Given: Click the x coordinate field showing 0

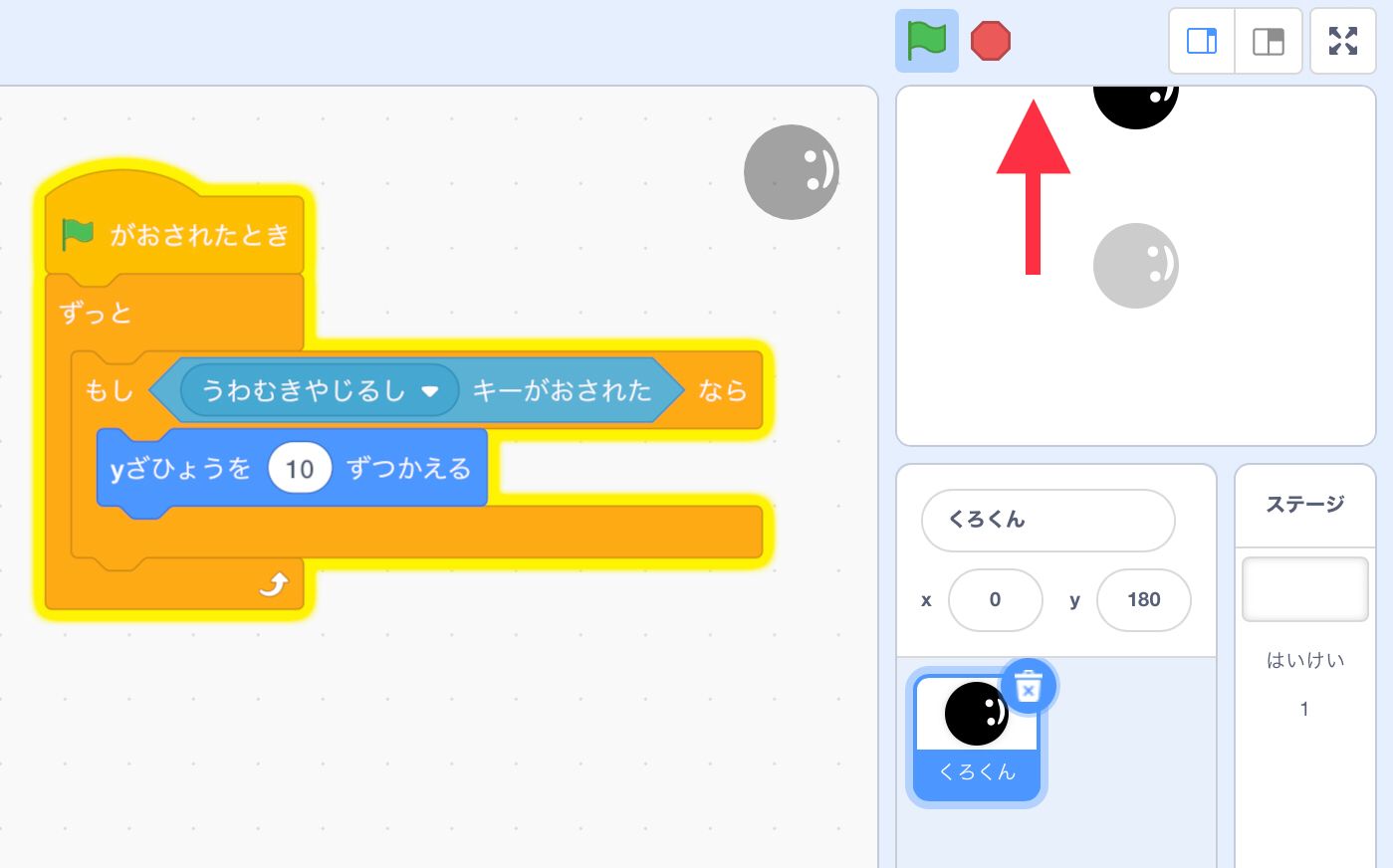Looking at the screenshot, I should (995, 599).
